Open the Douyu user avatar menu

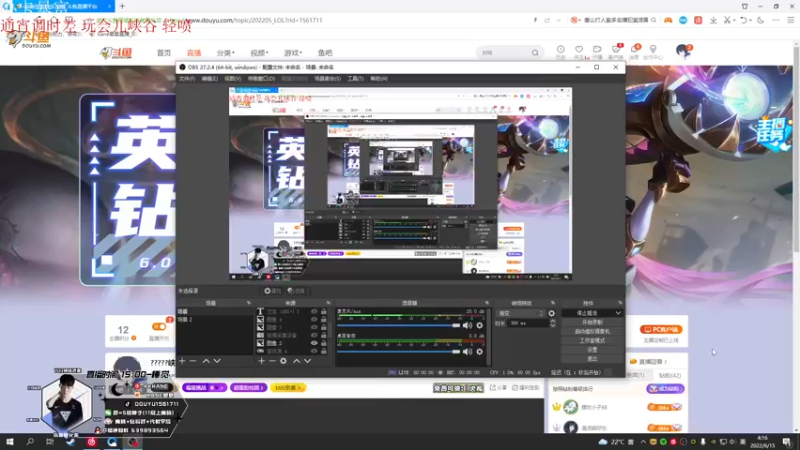683,51
